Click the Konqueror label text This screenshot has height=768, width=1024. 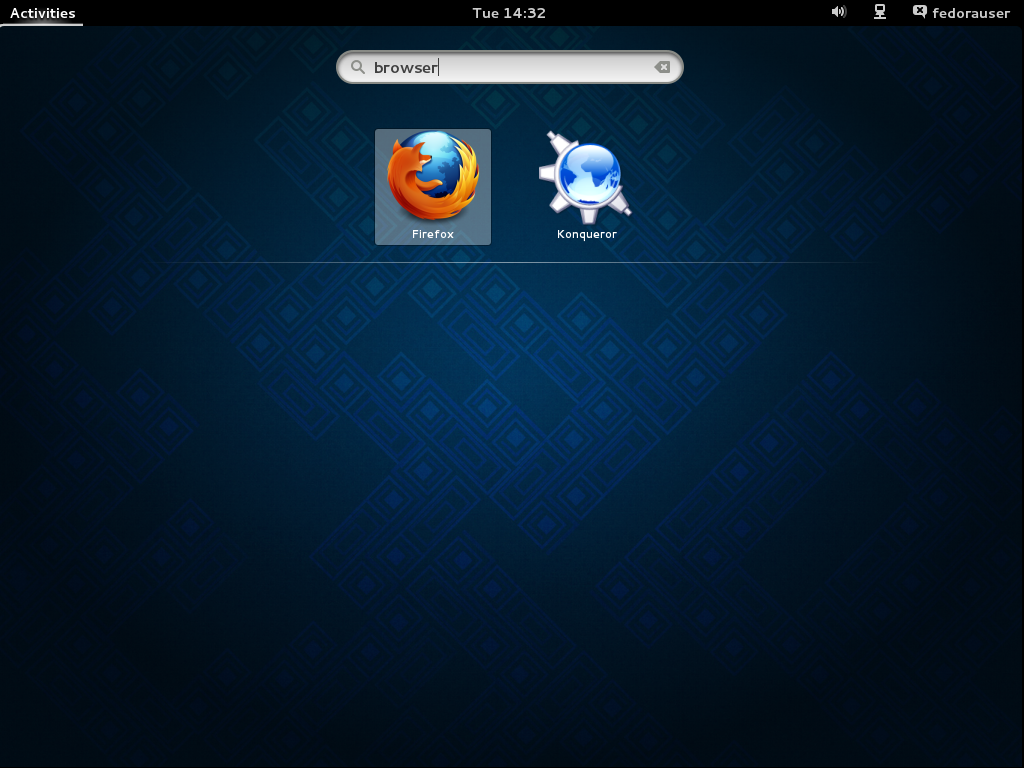click(x=586, y=234)
